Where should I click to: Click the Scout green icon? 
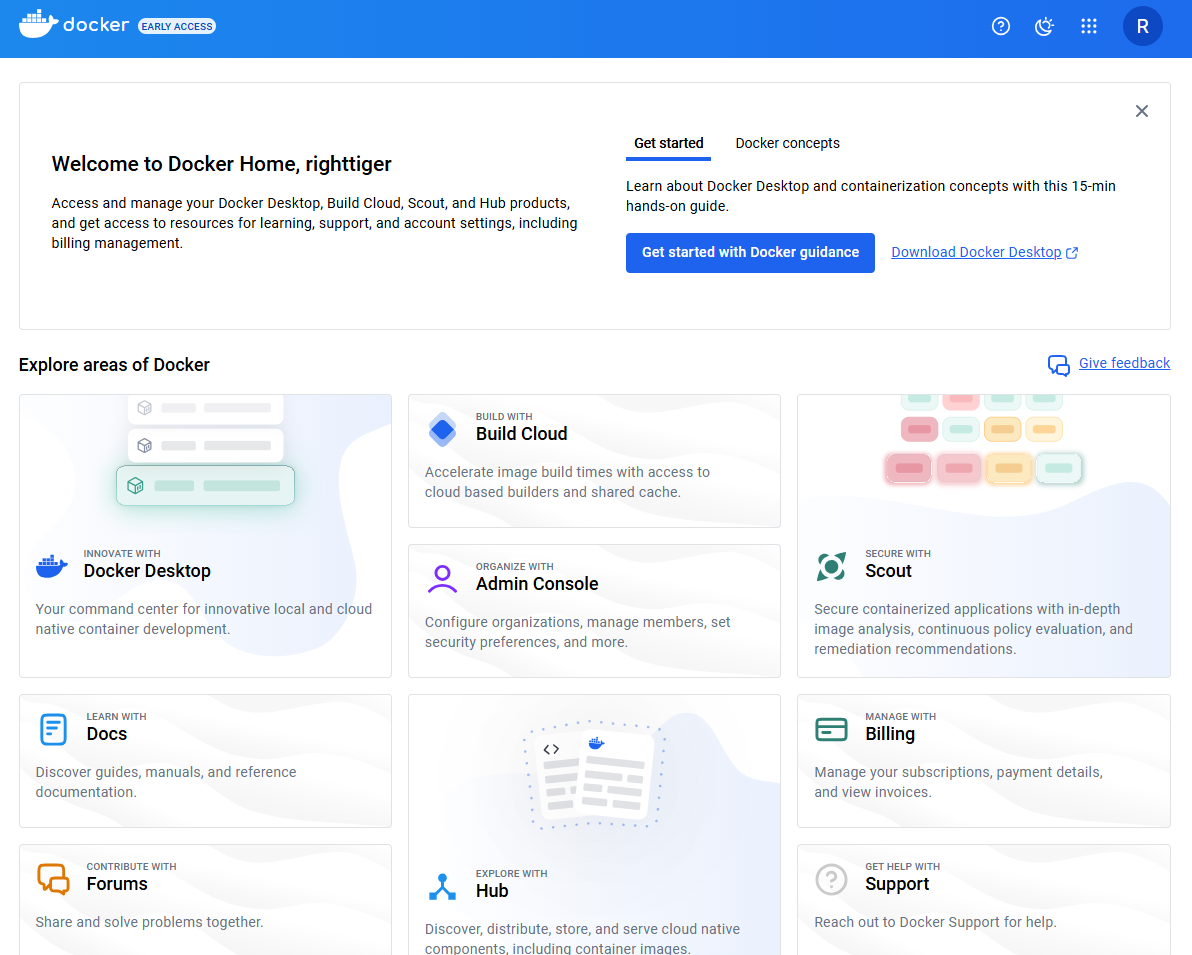click(831, 566)
